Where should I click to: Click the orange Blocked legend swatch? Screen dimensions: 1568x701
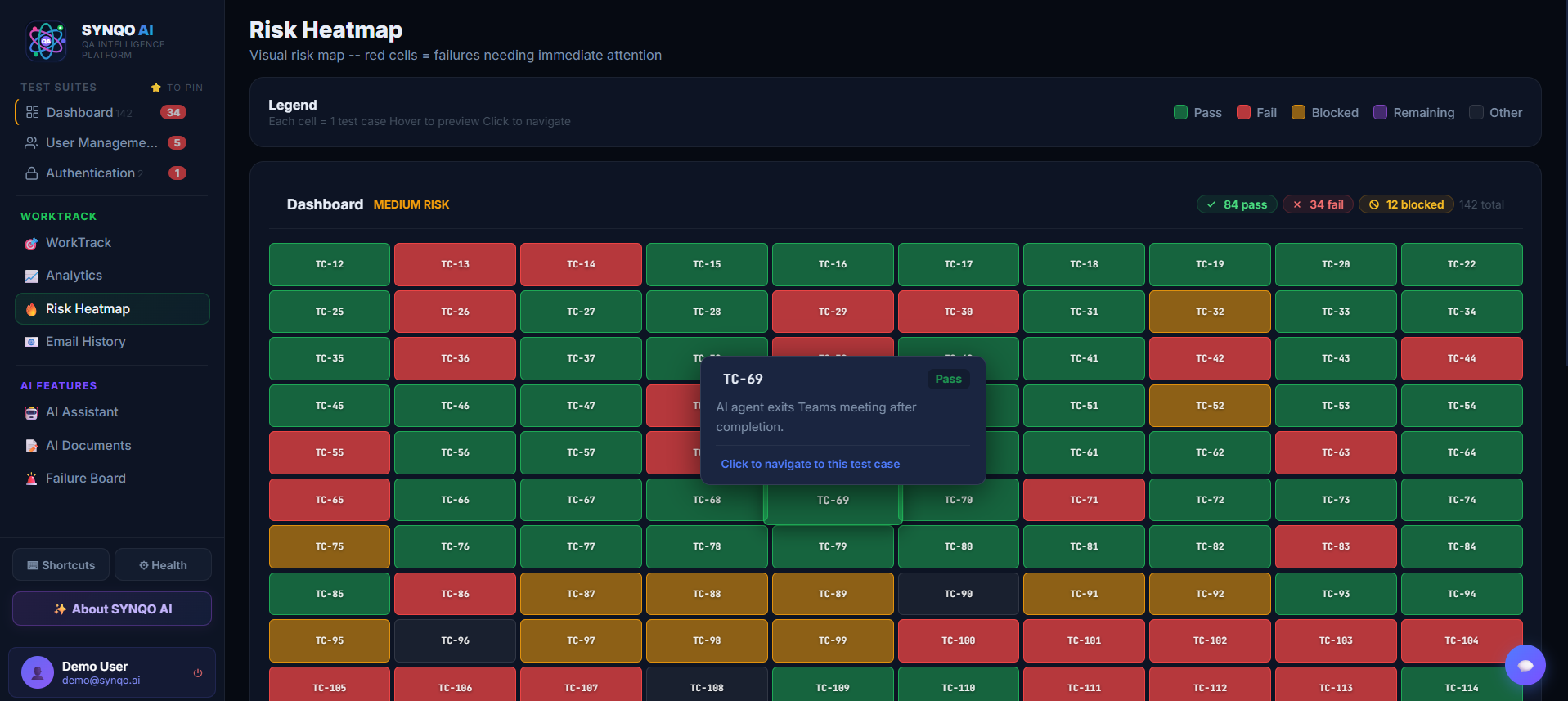1298,112
